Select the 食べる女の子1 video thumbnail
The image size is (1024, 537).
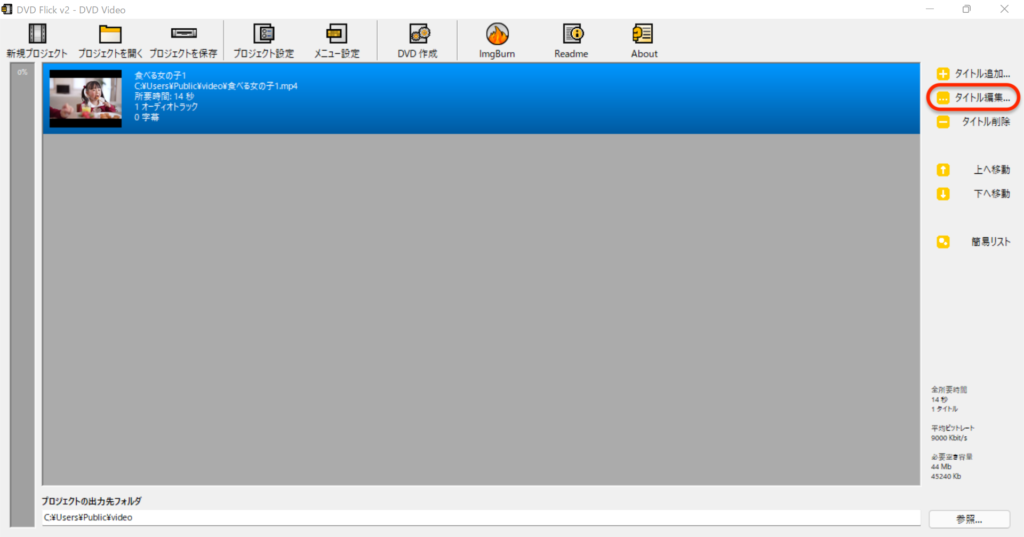point(85,99)
